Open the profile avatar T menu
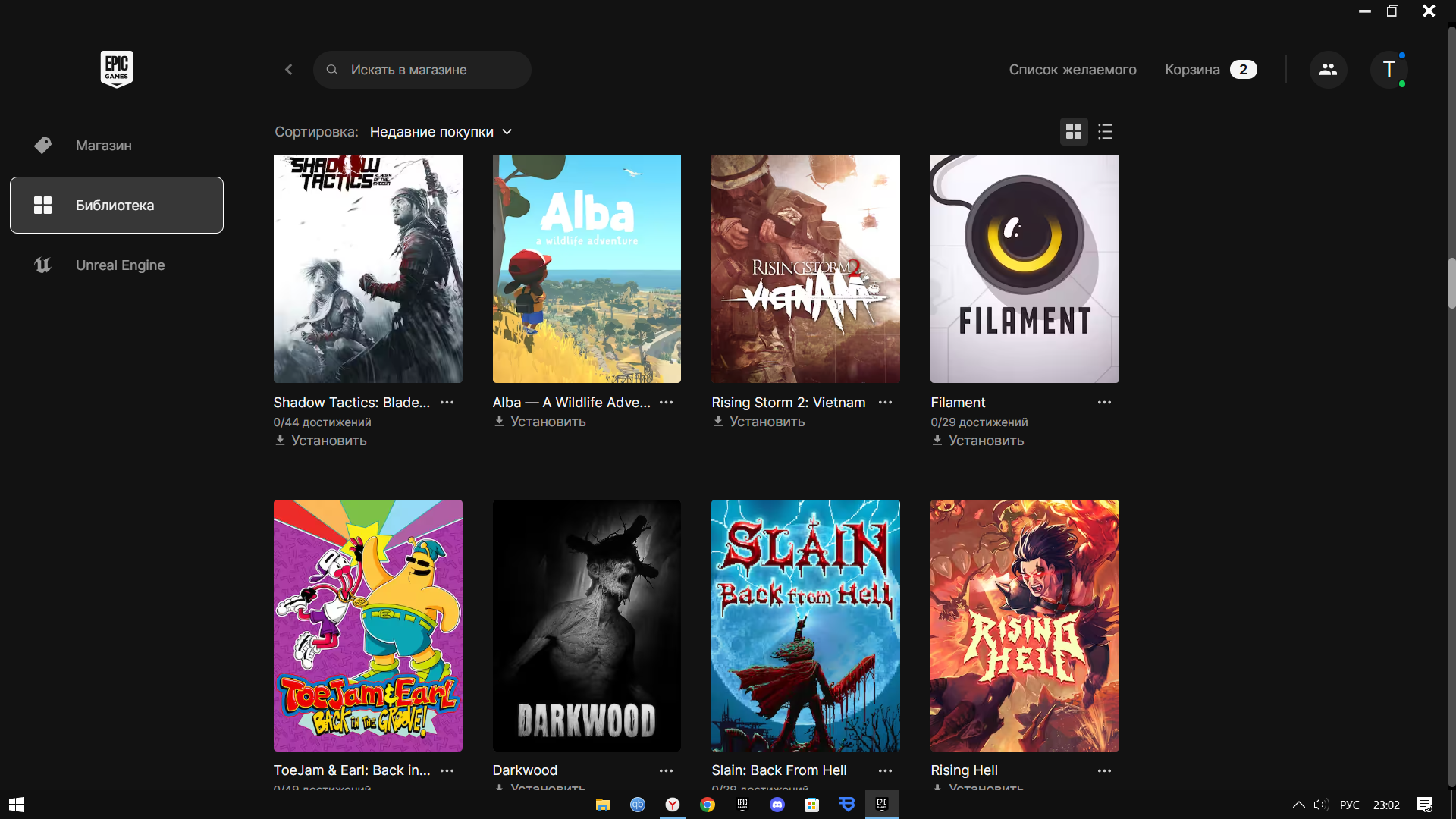 [1389, 70]
